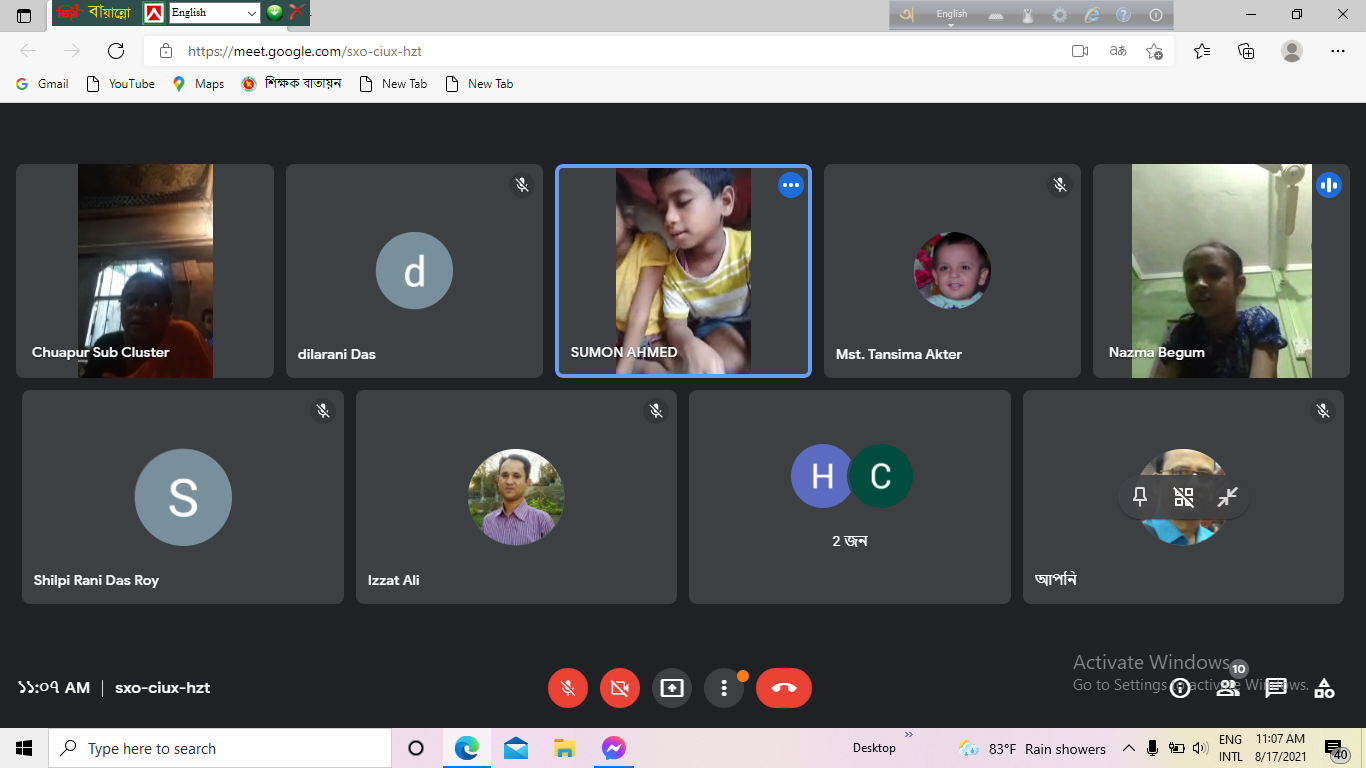This screenshot has height=768, width=1366.
Task: Open the more options menu in call controls
Action: click(724, 688)
